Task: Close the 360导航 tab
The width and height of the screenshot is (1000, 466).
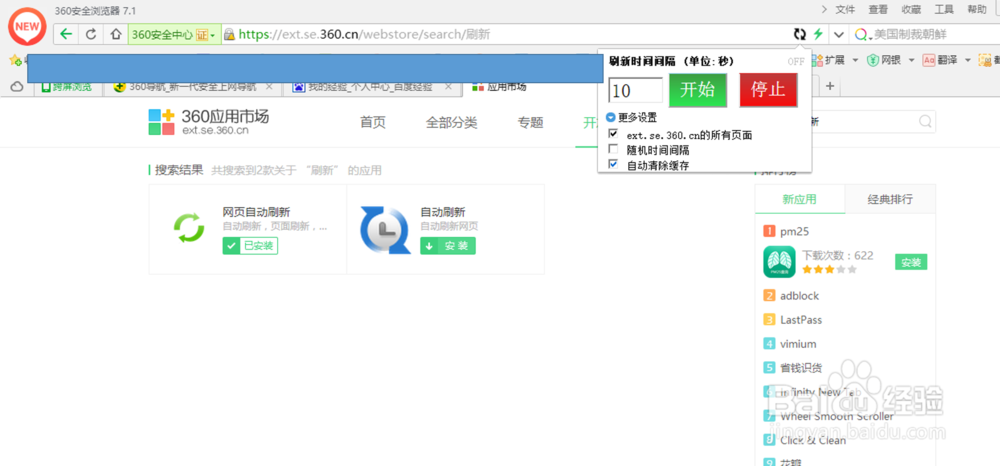Action: [x=269, y=86]
